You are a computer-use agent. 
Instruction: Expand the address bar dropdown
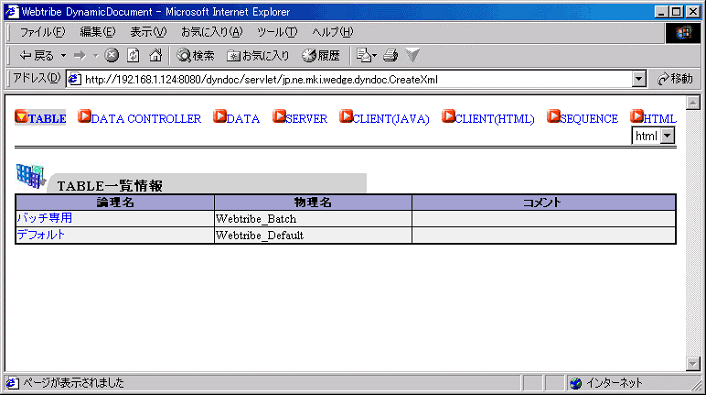pos(638,79)
